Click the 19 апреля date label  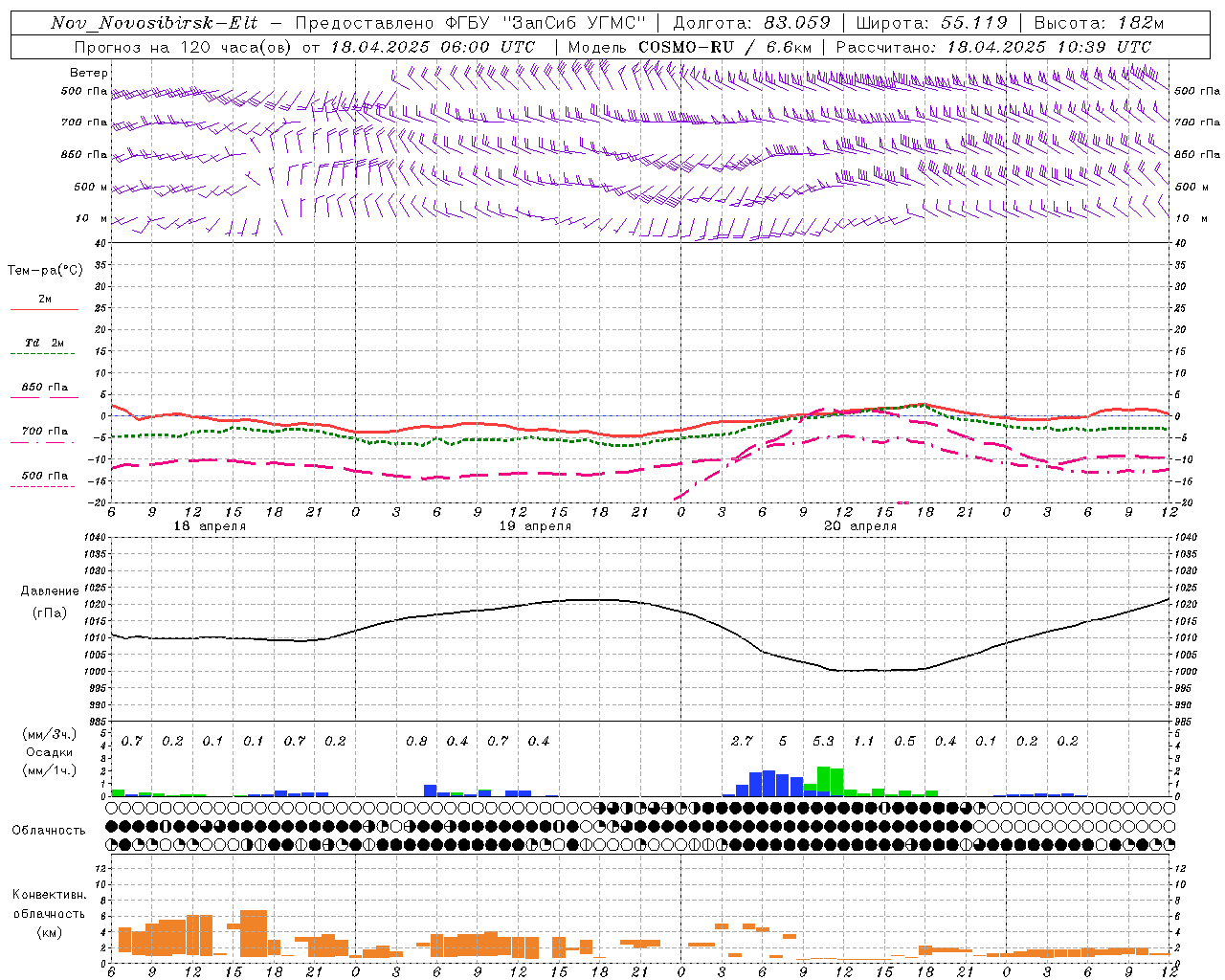coord(535,526)
